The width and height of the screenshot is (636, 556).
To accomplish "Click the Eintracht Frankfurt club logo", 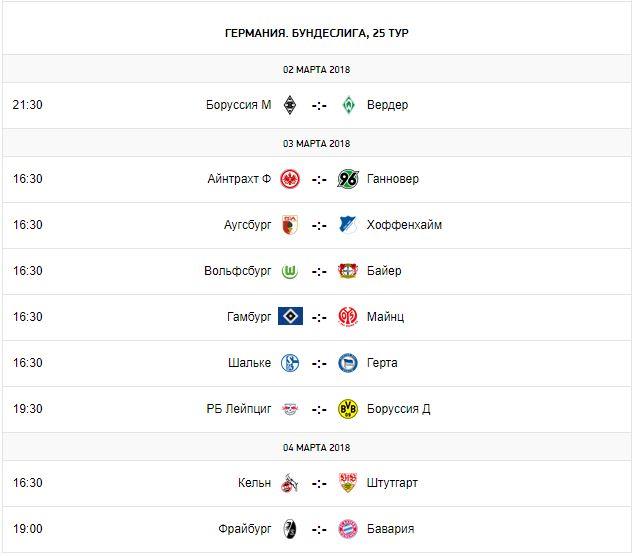I will pyautogui.click(x=290, y=179).
